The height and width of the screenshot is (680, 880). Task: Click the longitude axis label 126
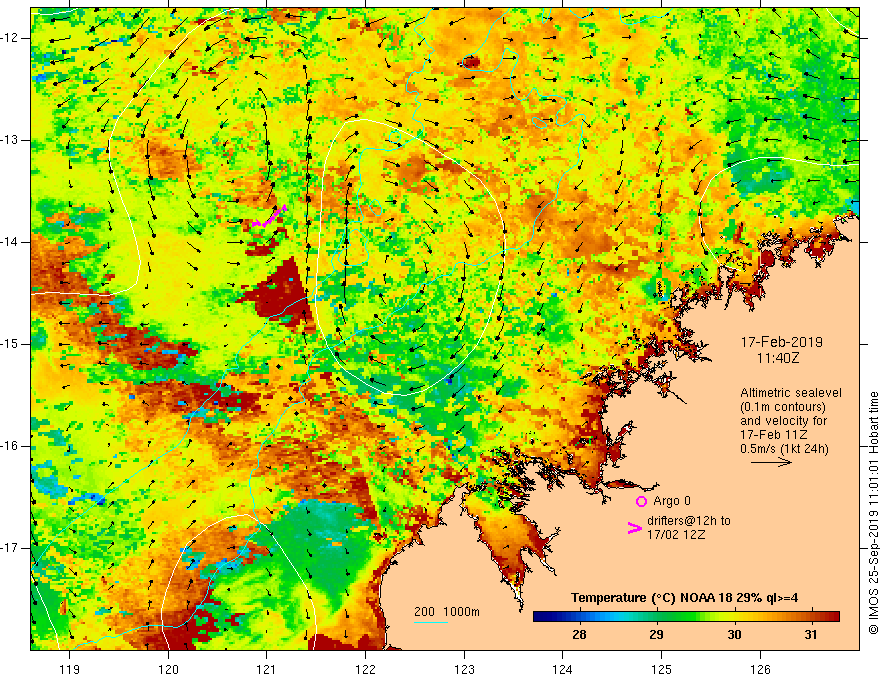pos(760,670)
